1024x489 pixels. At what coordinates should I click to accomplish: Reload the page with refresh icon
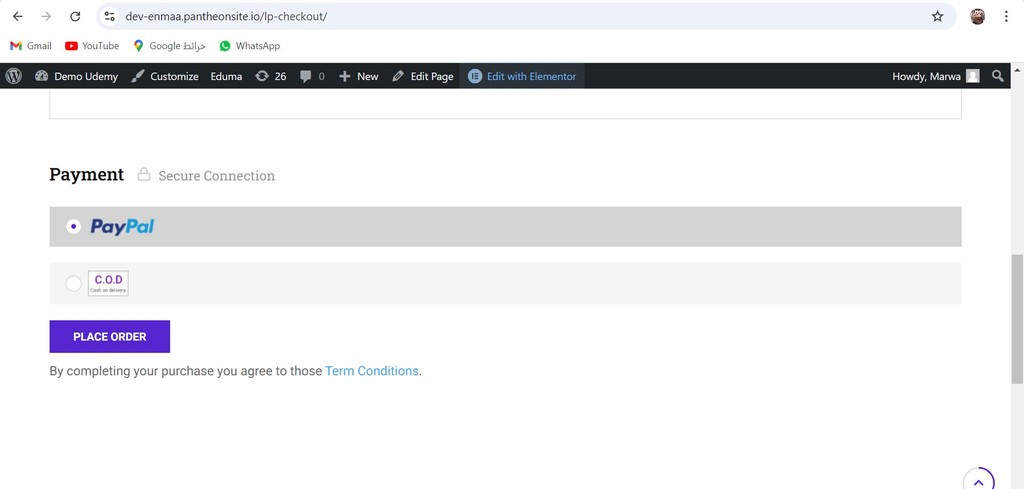click(x=75, y=16)
